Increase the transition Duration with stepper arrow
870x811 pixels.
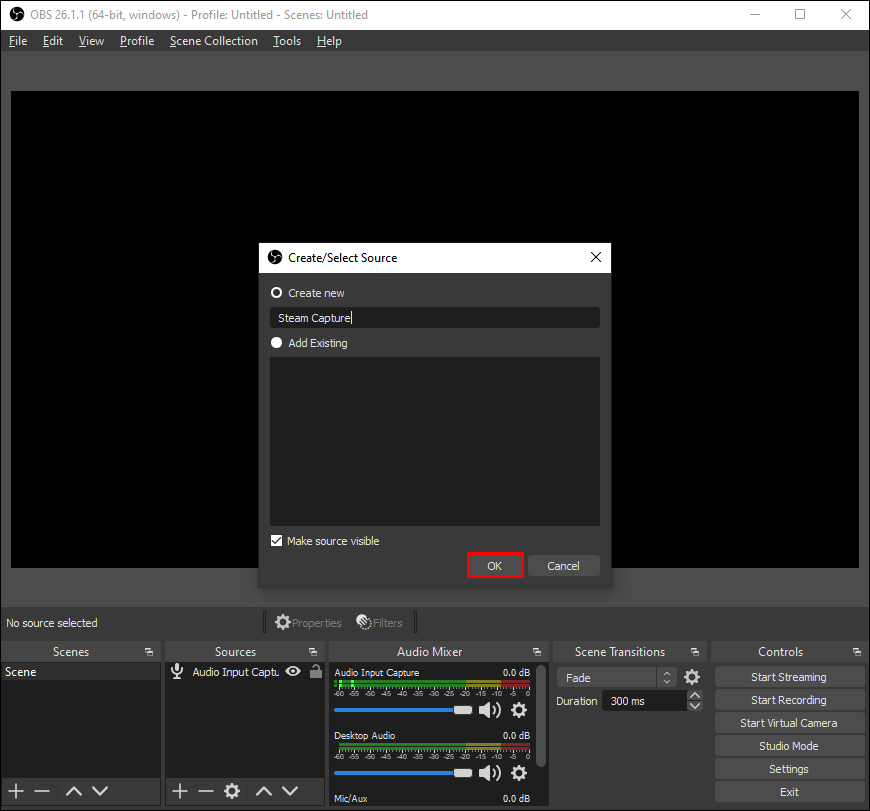coord(695,696)
